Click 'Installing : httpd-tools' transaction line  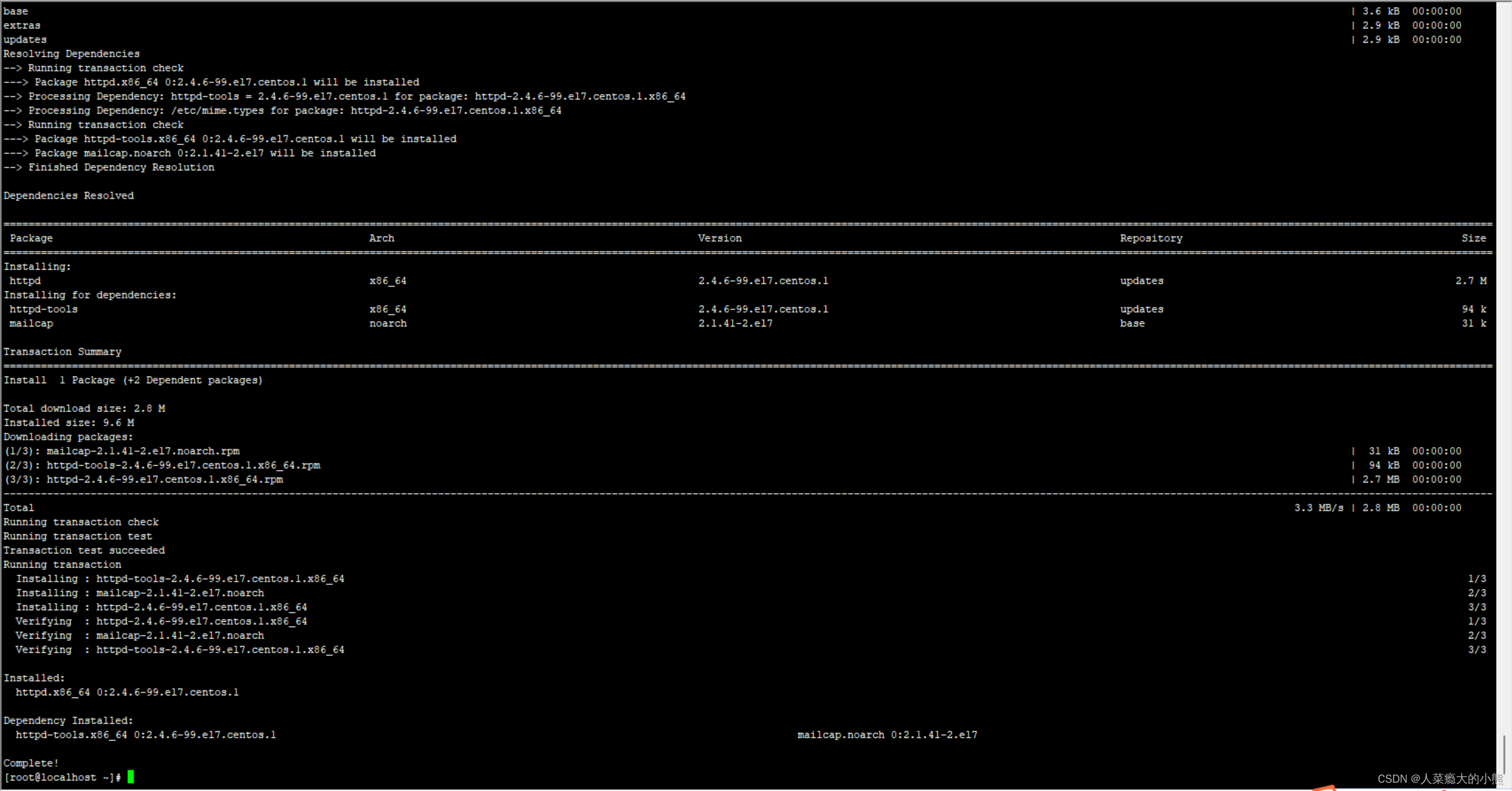tap(180, 579)
